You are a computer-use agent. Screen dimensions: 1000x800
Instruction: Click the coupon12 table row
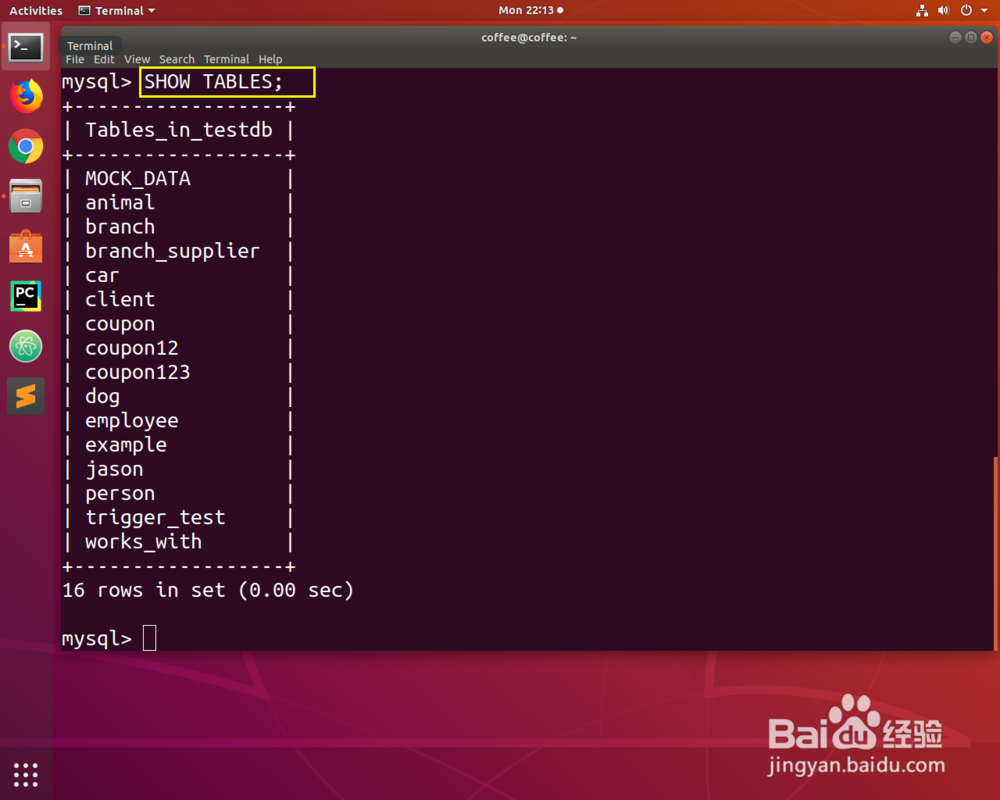point(131,348)
